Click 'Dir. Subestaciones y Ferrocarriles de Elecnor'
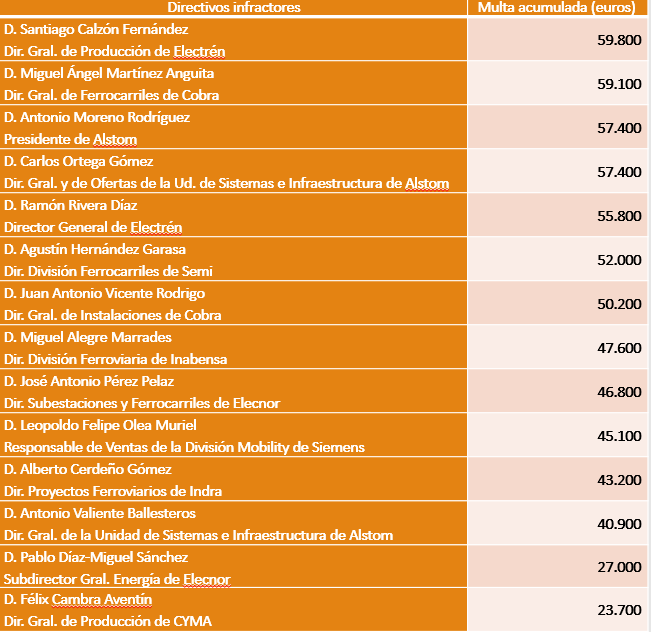Viewport: 651px width, 632px height. coord(142,404)
